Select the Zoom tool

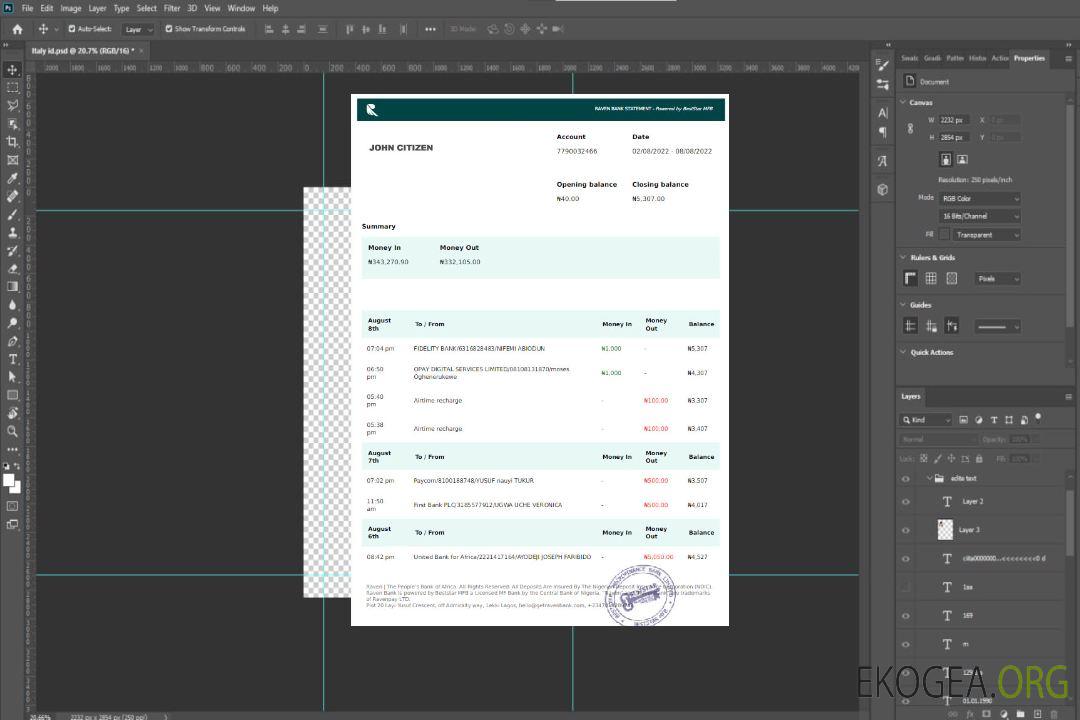(x=12, y=431)
